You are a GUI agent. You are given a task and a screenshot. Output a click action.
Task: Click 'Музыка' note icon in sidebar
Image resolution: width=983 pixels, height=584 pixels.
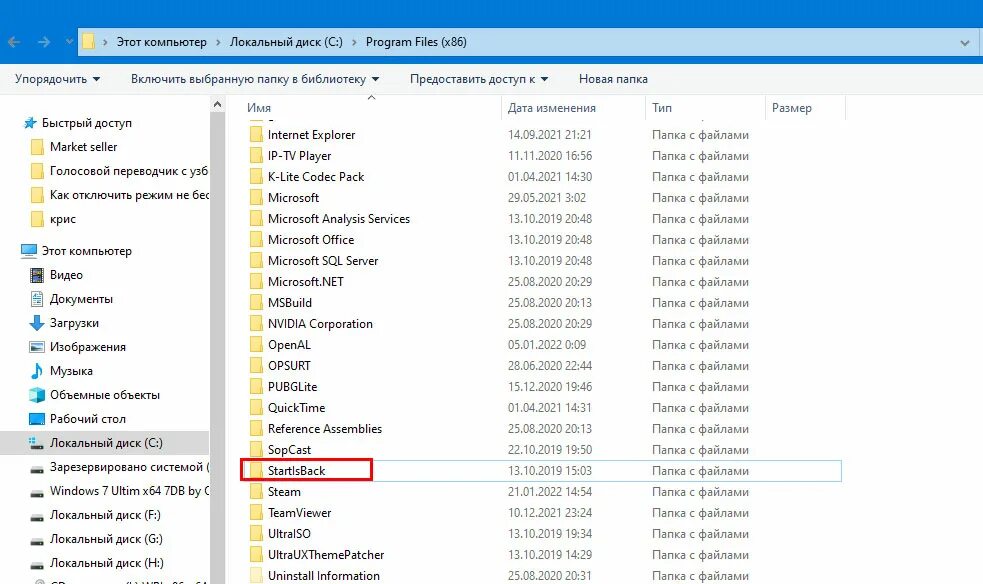pyautogui.click(x=37, y=371)
